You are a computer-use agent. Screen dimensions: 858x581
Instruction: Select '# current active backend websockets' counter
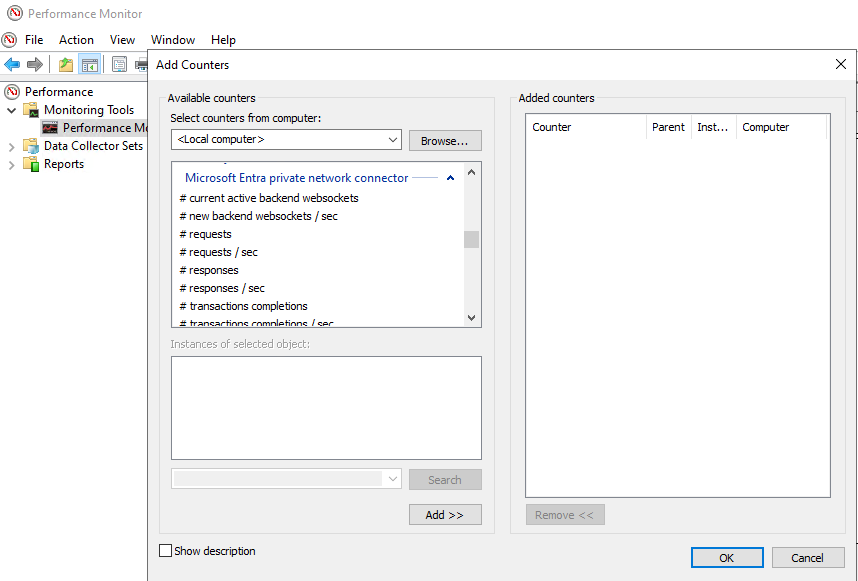[269, 198]
